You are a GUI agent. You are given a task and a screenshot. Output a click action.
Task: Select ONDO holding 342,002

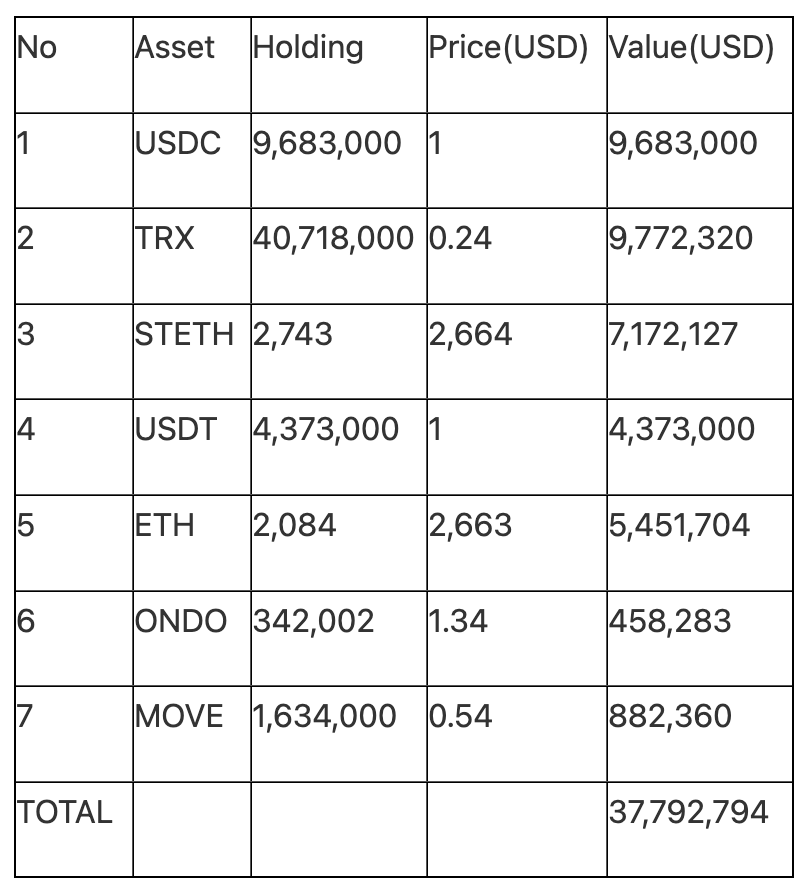(x=314, y=622)
